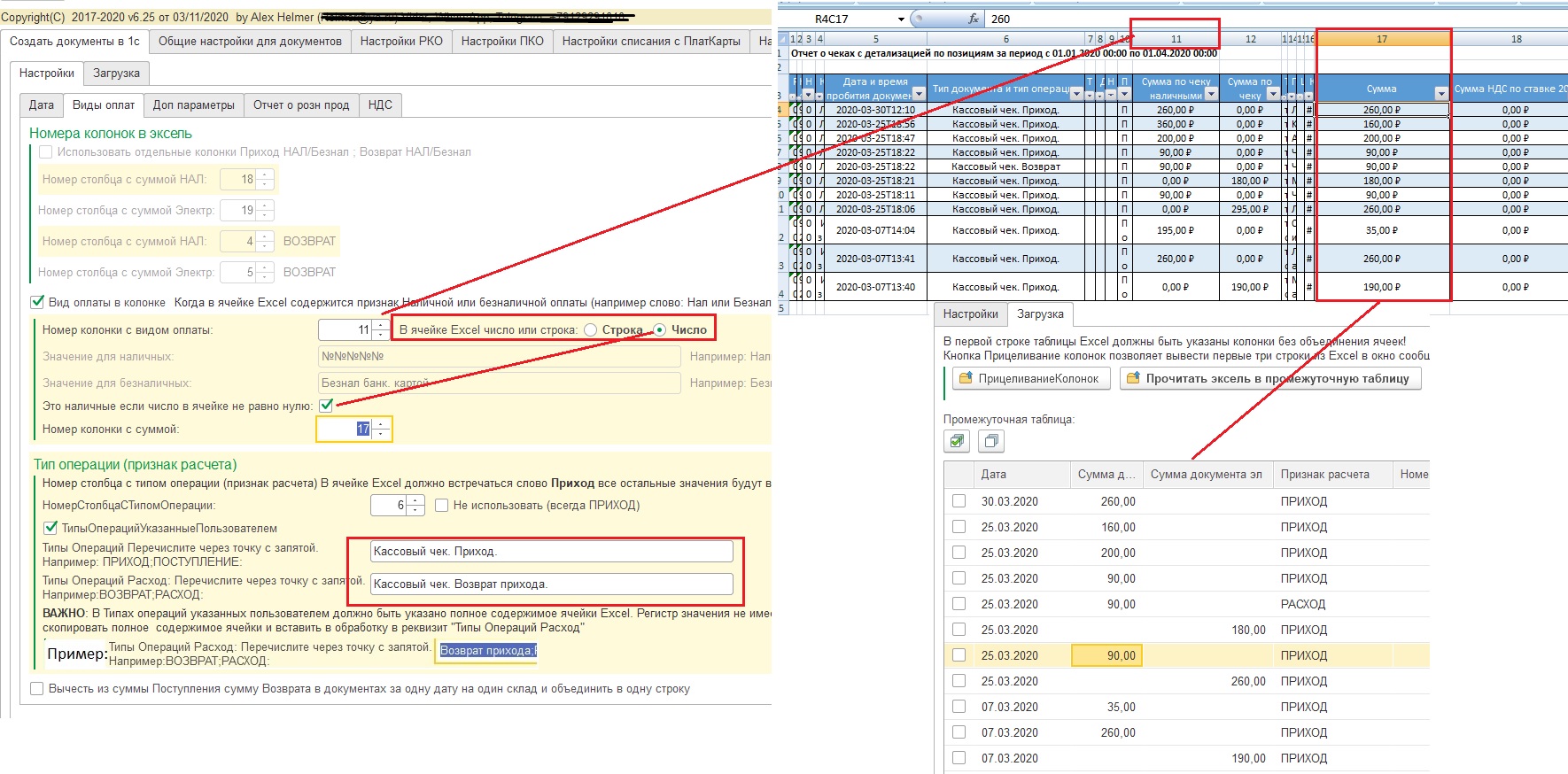
Task: Enable 'Не использовать (всегда ПРИХОД)' checkbox
Action: (441, 506)
